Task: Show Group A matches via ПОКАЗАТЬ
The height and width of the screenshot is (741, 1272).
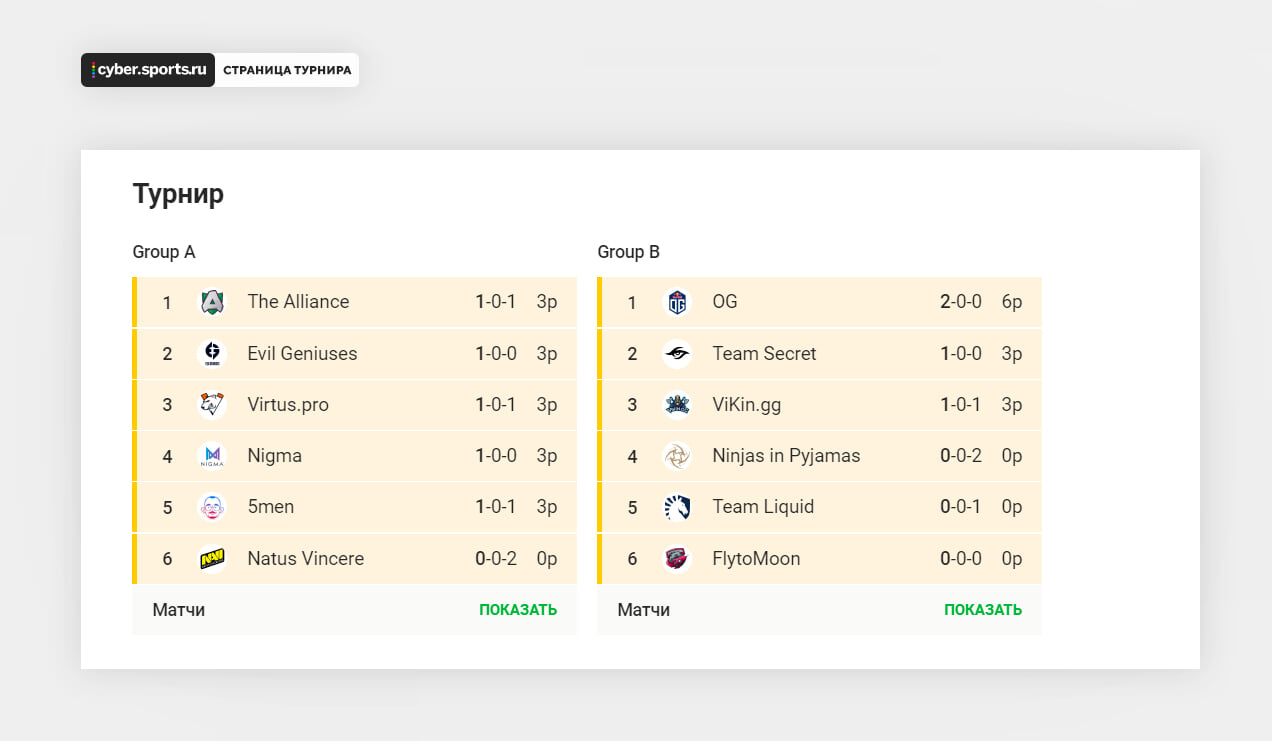Action: 518,610
